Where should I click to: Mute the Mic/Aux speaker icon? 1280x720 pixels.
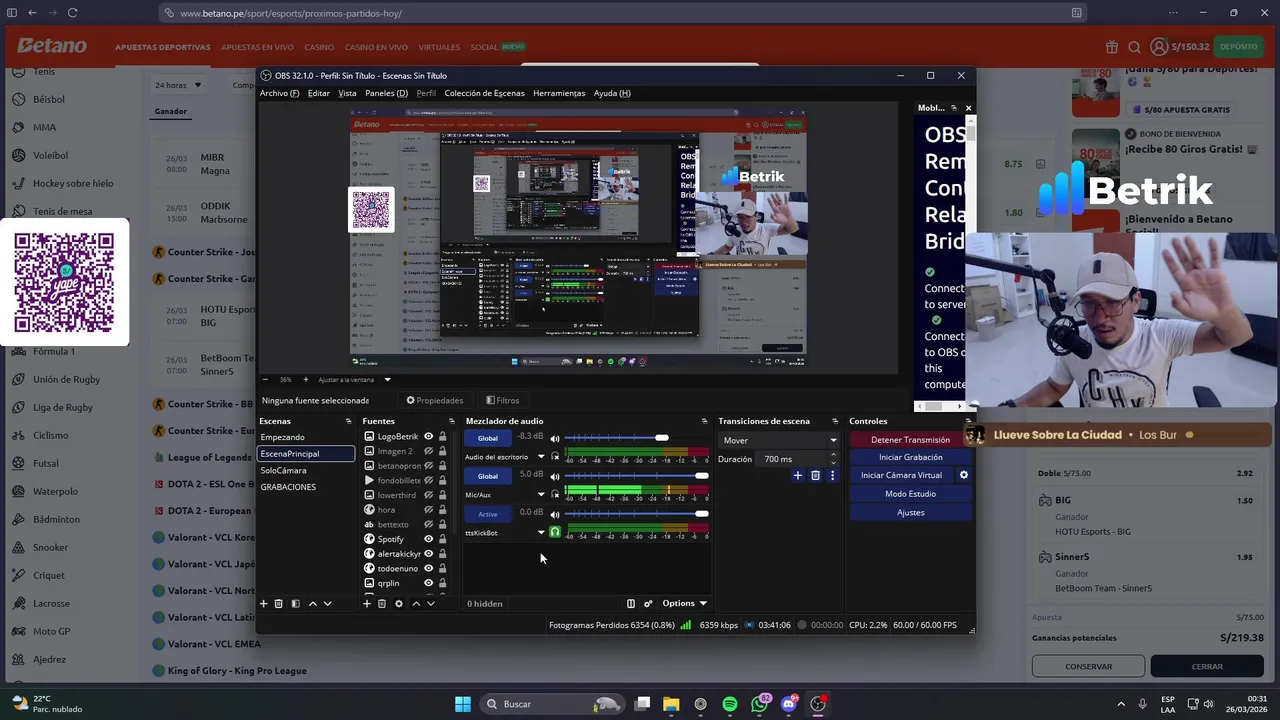coord(555,476)
